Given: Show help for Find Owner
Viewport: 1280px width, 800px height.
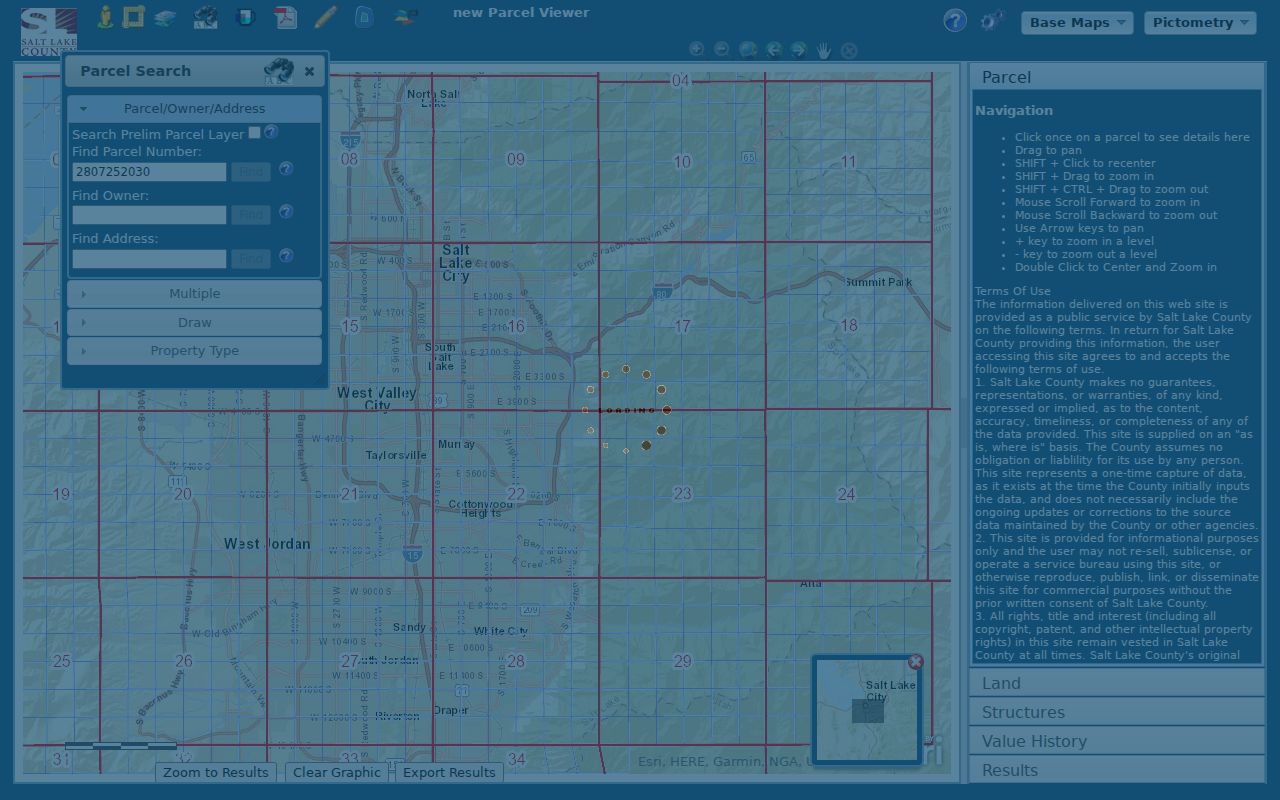Looking at the screenshot, I should click(286, 212).
